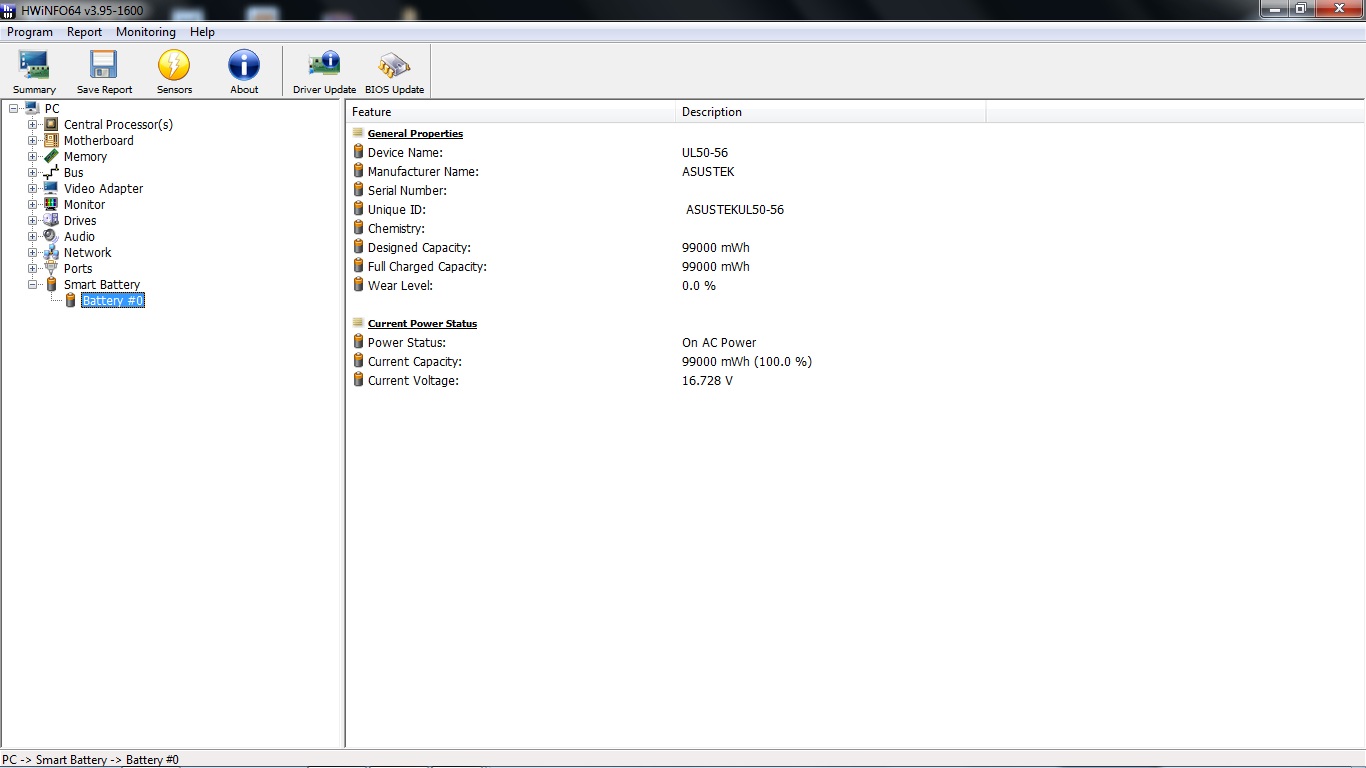Open the Help menu
Viewport: 1366px width, 768px height.
click(x=202, y=32)
